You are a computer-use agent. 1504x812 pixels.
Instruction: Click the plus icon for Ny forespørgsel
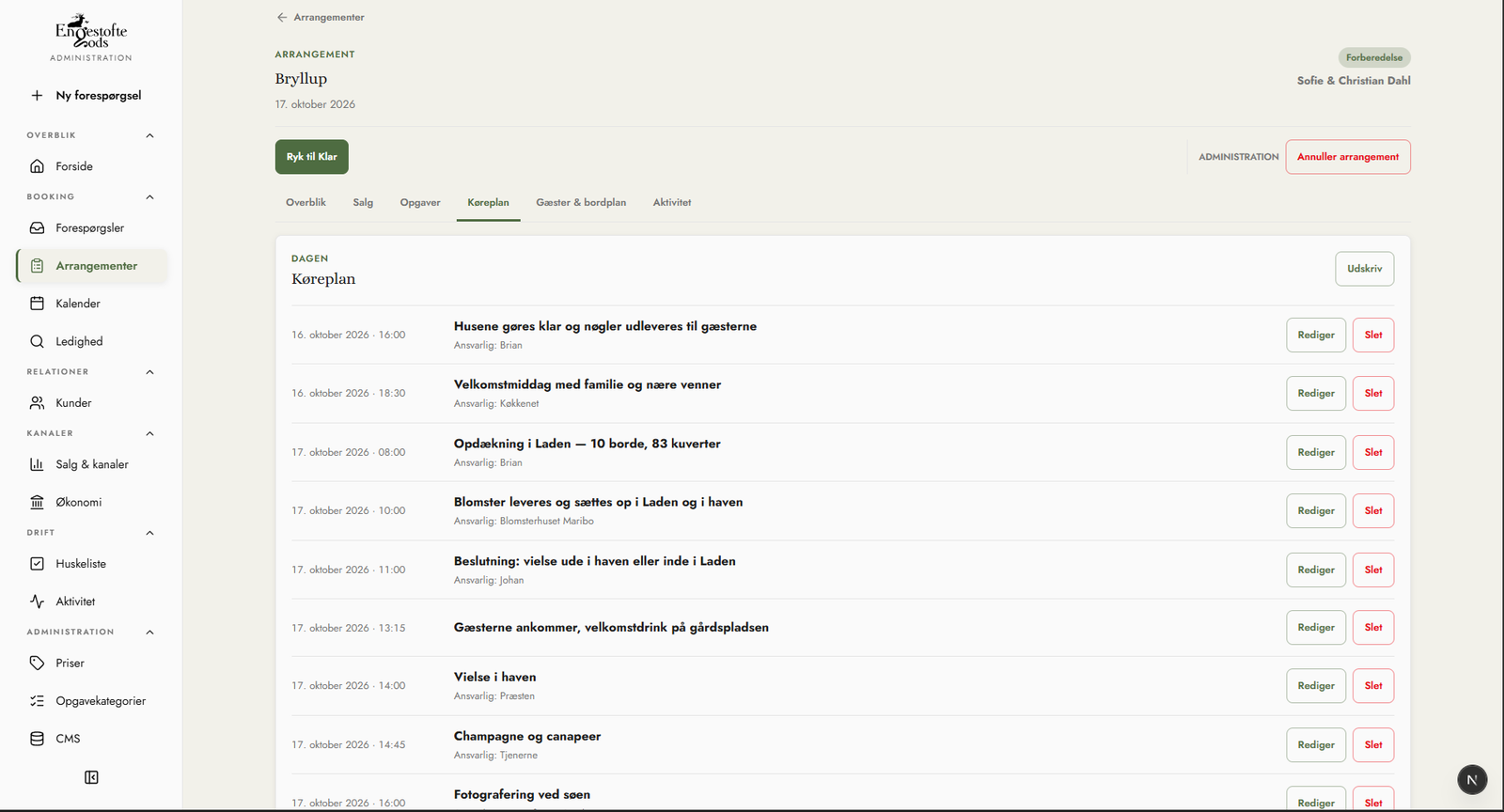tap(37, 95)
